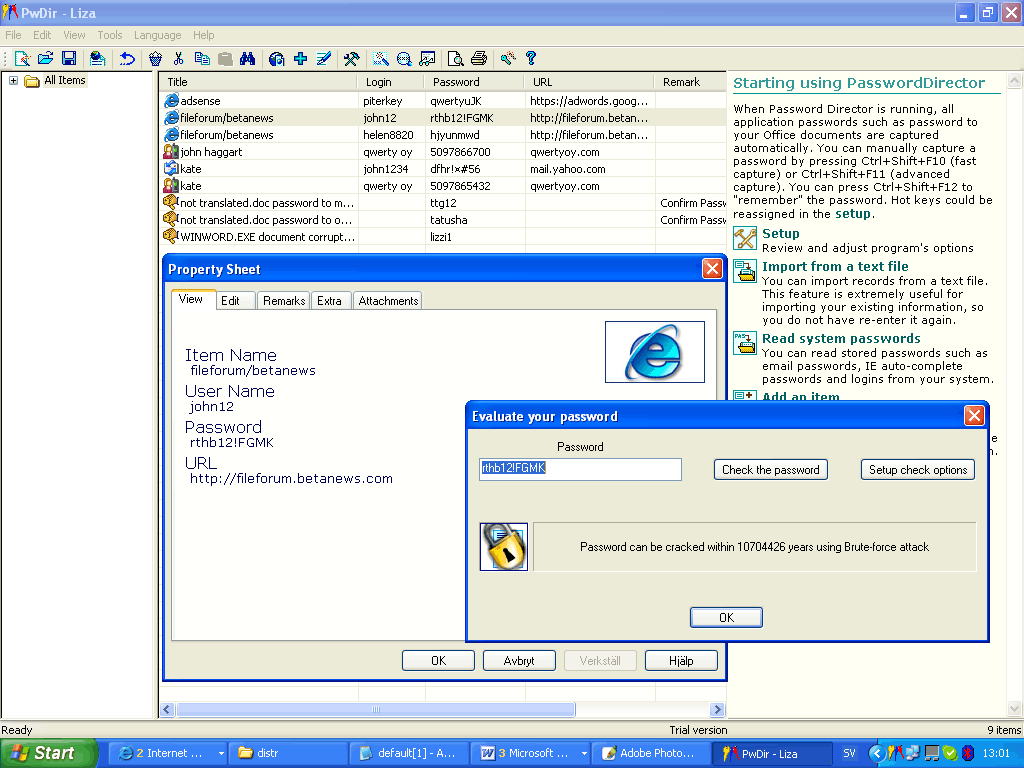Screen dimensions: 1024x768
Task: Sort list by the Password column header
Action: tap(474, 82)
